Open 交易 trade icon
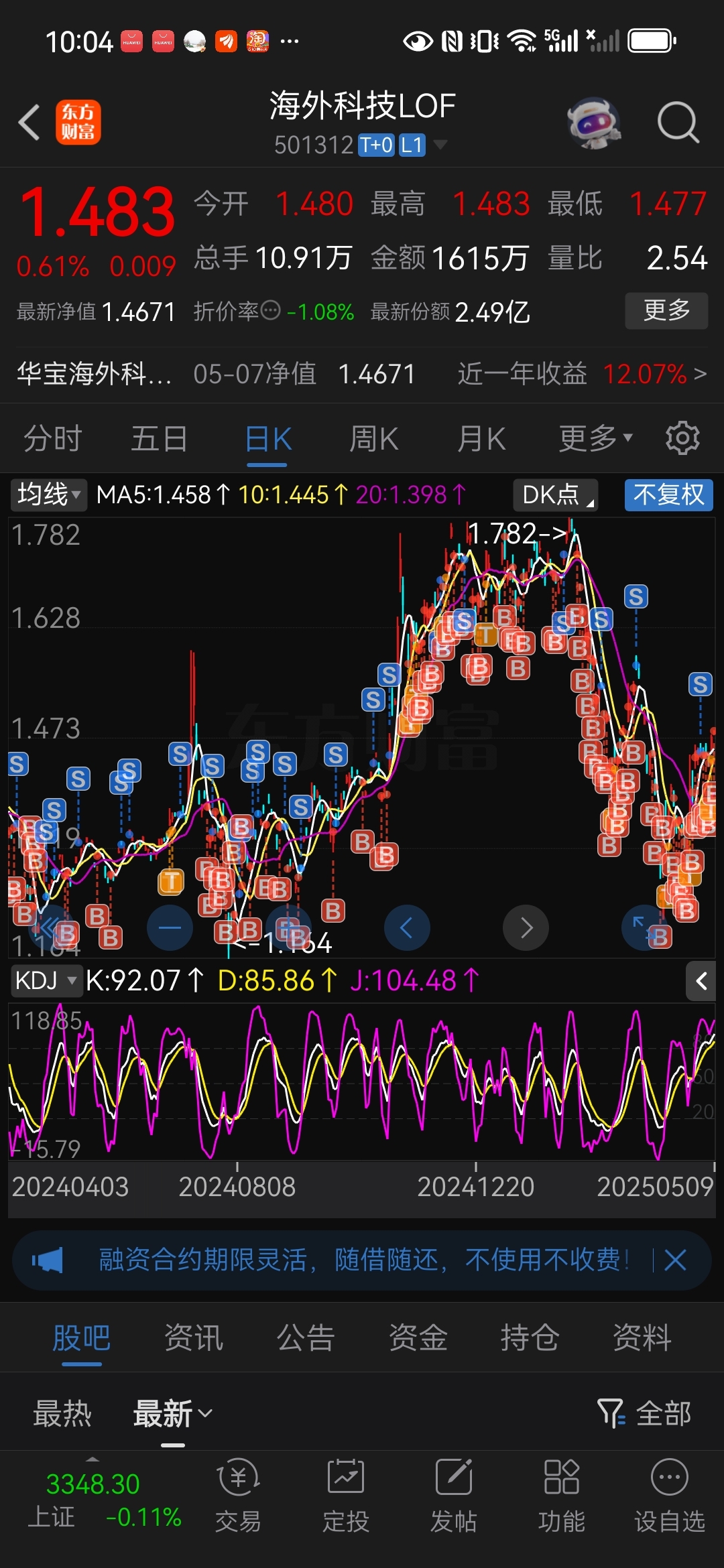The height and width of the screenshot is (1568, 724). (238, 1495)
